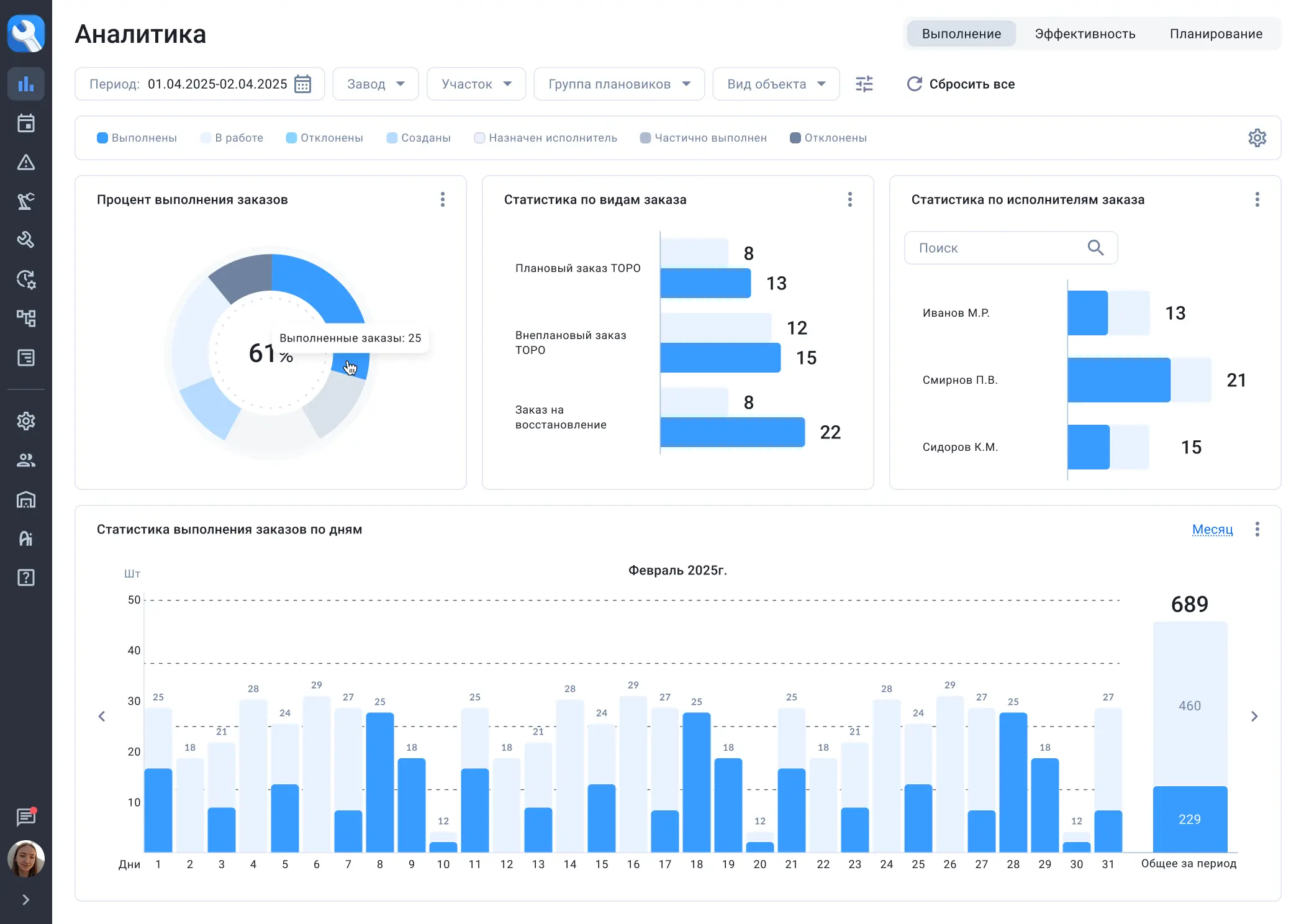Expand the 'Вид объекта' dropdown
Viewport: 1304px width, 924px height.
tap(776, 84)
